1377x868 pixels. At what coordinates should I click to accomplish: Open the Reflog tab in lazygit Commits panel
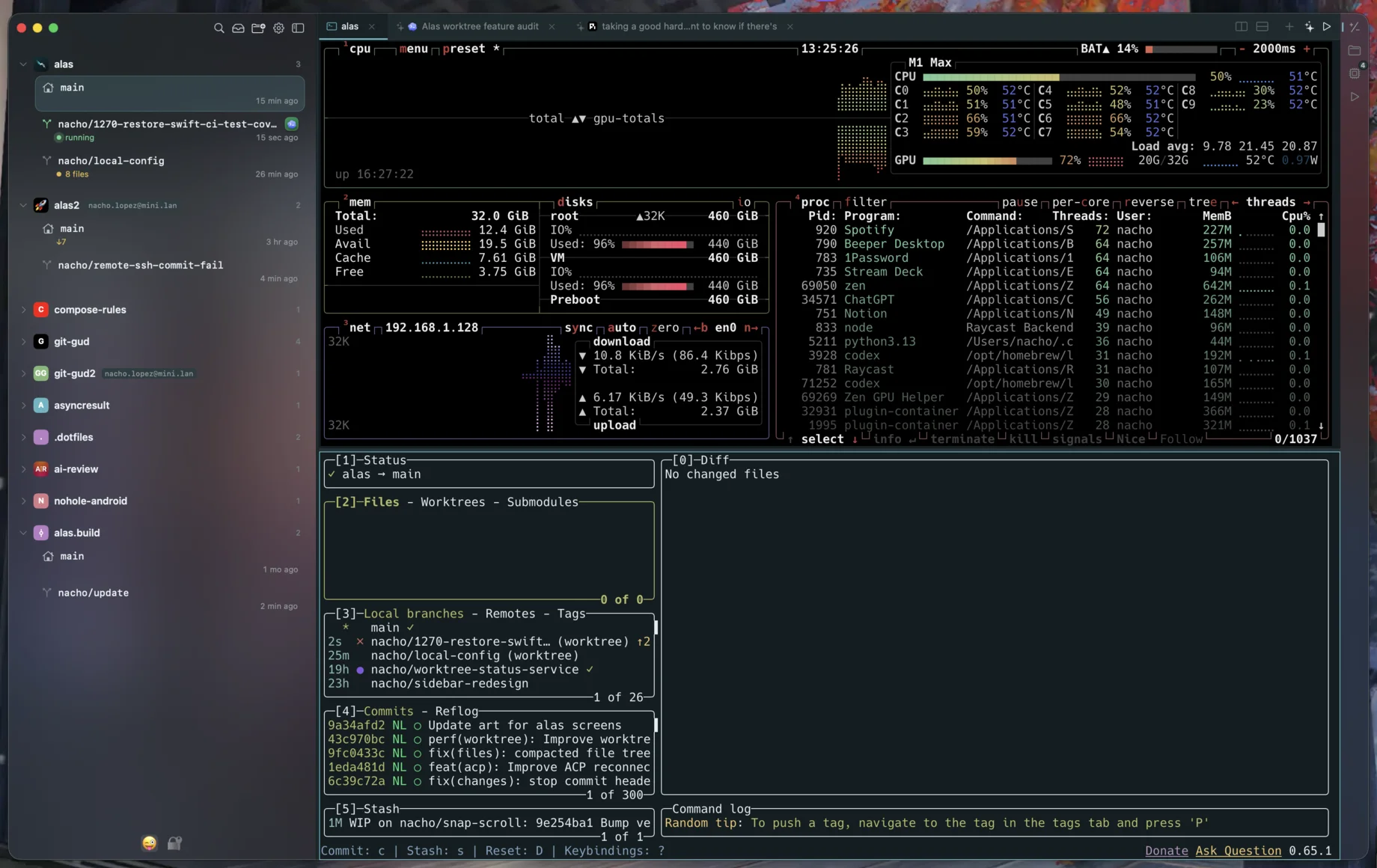(457, 711)
